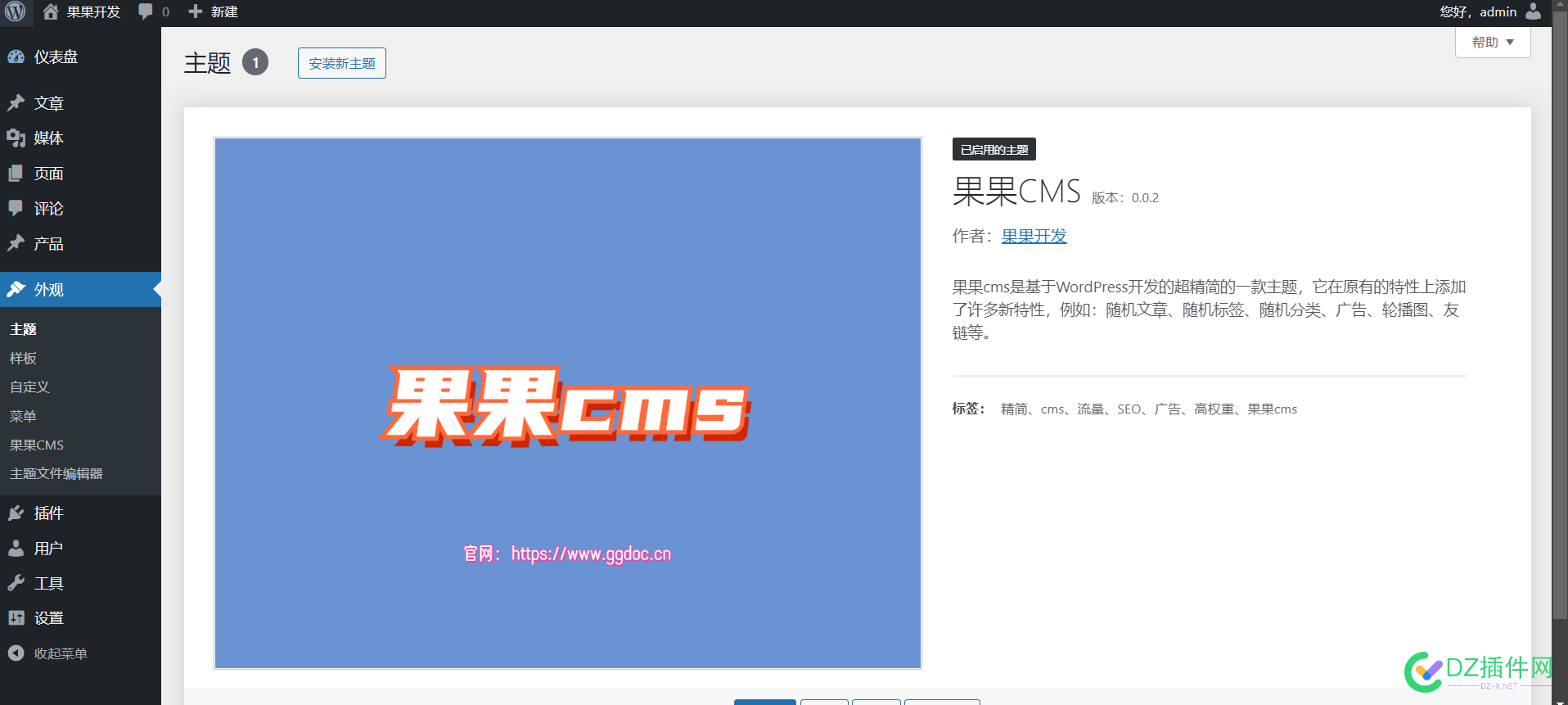Open 页面 menu item
The height and width of the screenshot is (705, 1568).
[80, 174]
